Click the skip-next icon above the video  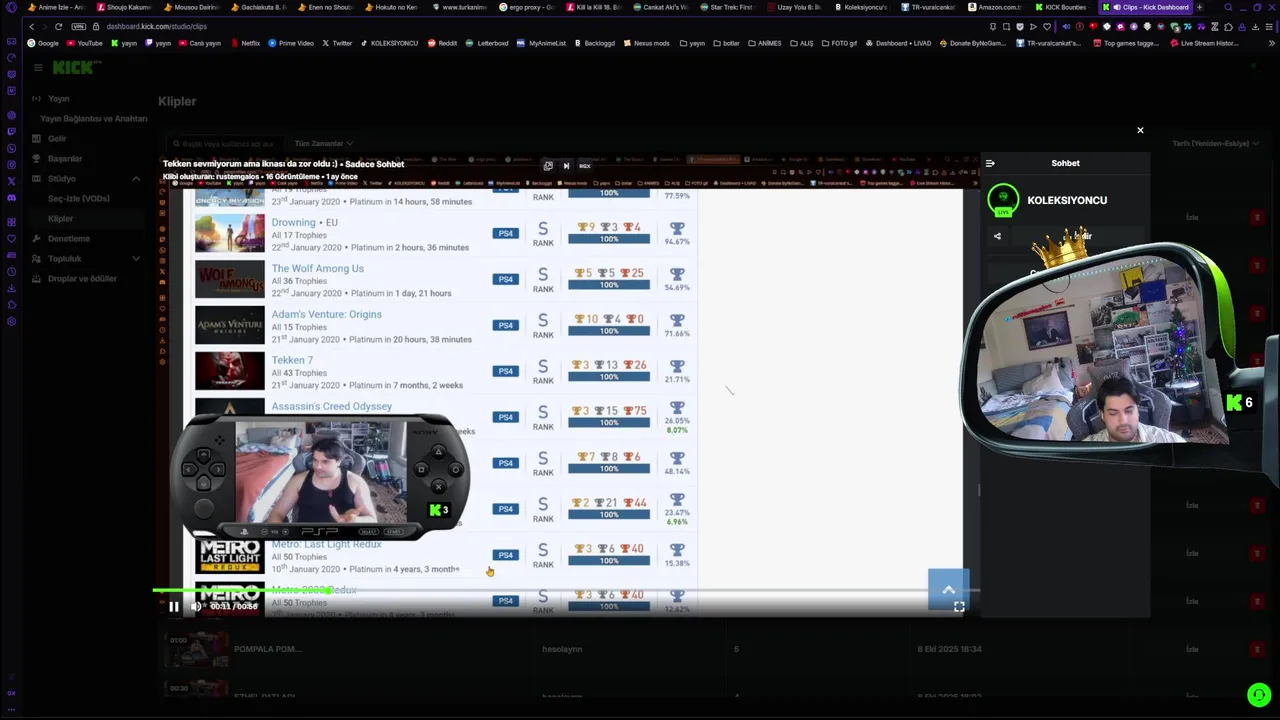566,166
